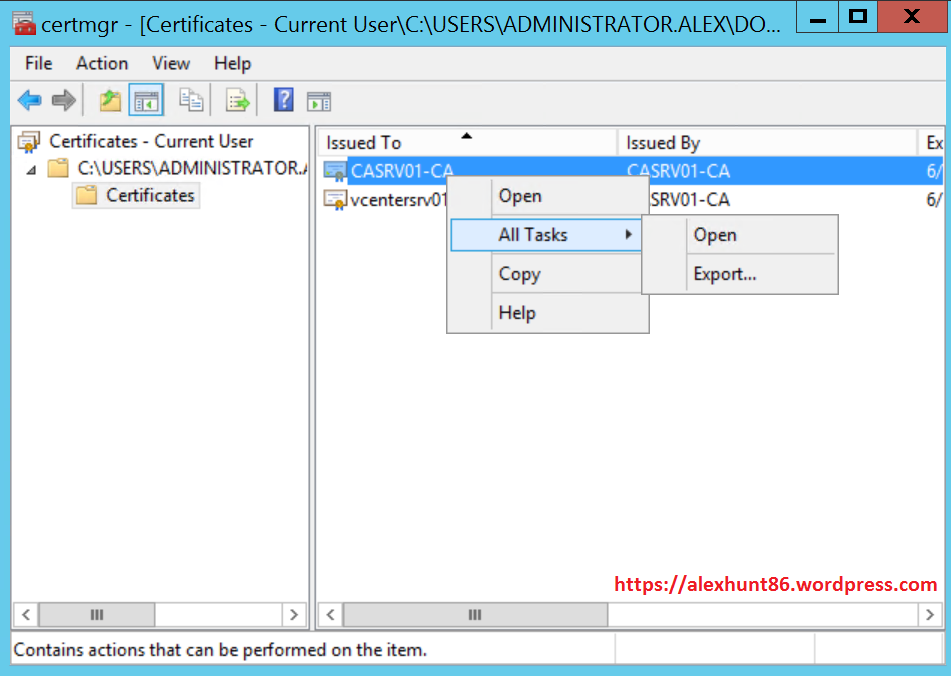Image resolution: width=951 pixels, height=676 pixels.
Task: Choose Export... from the All Tasks submenu
Action: pyautogui.click(x=725, y=274)
